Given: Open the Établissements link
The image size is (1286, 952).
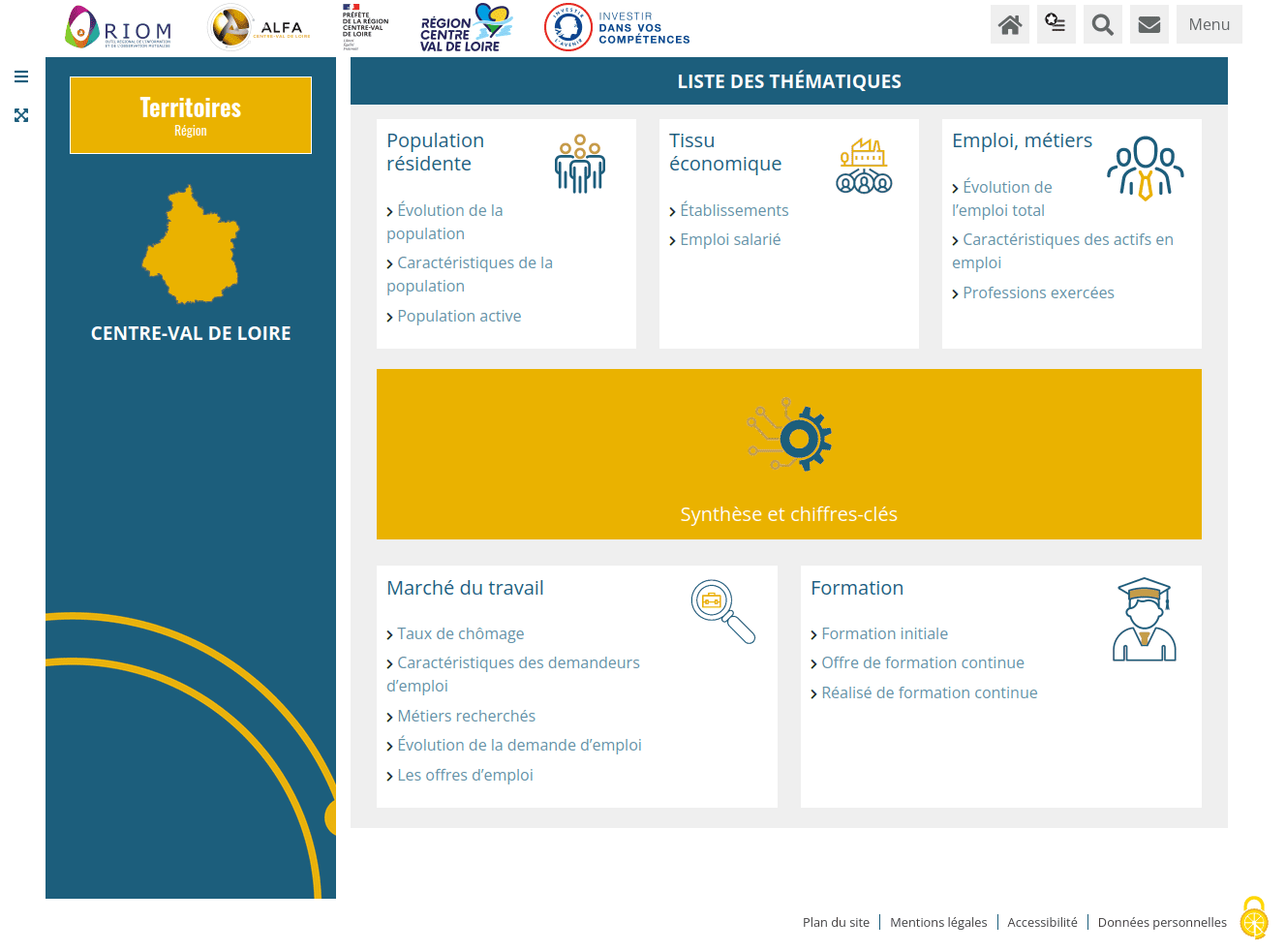Looking at the screenshot, I should [x=734, y=210].
